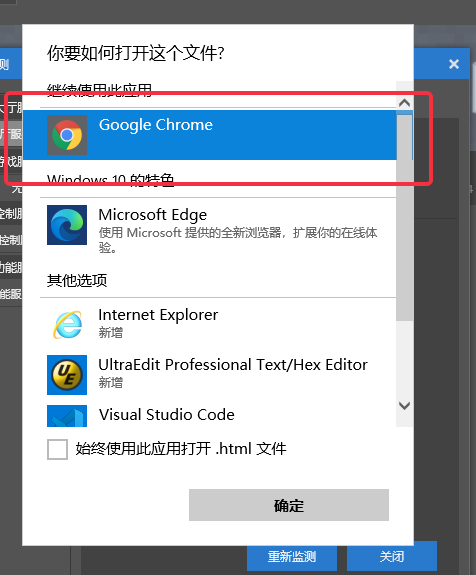476x575 pixels.
Task: Pick the UltraEdit application icon
Action: click(67, 375)
